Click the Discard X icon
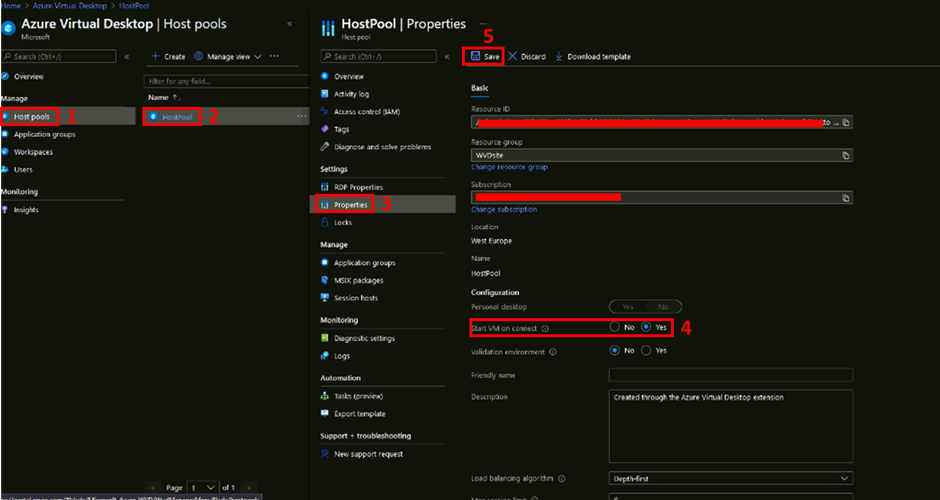940x500 pixels. pos(513,56)
